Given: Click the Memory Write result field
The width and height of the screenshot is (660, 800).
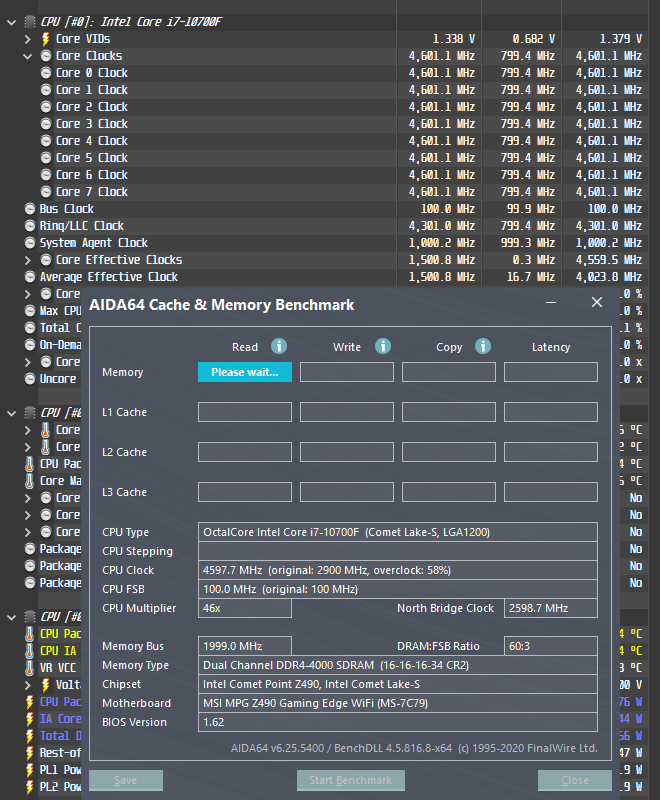Looking at the screenshot, I should pyautogui.click(x=347, y=372).
